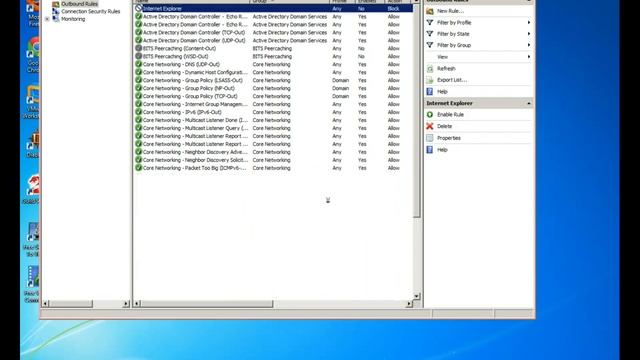Screen dimensions: 640x360
Task: Click Group Policy (NP-Out) green check icon
Action: point(138,88)
